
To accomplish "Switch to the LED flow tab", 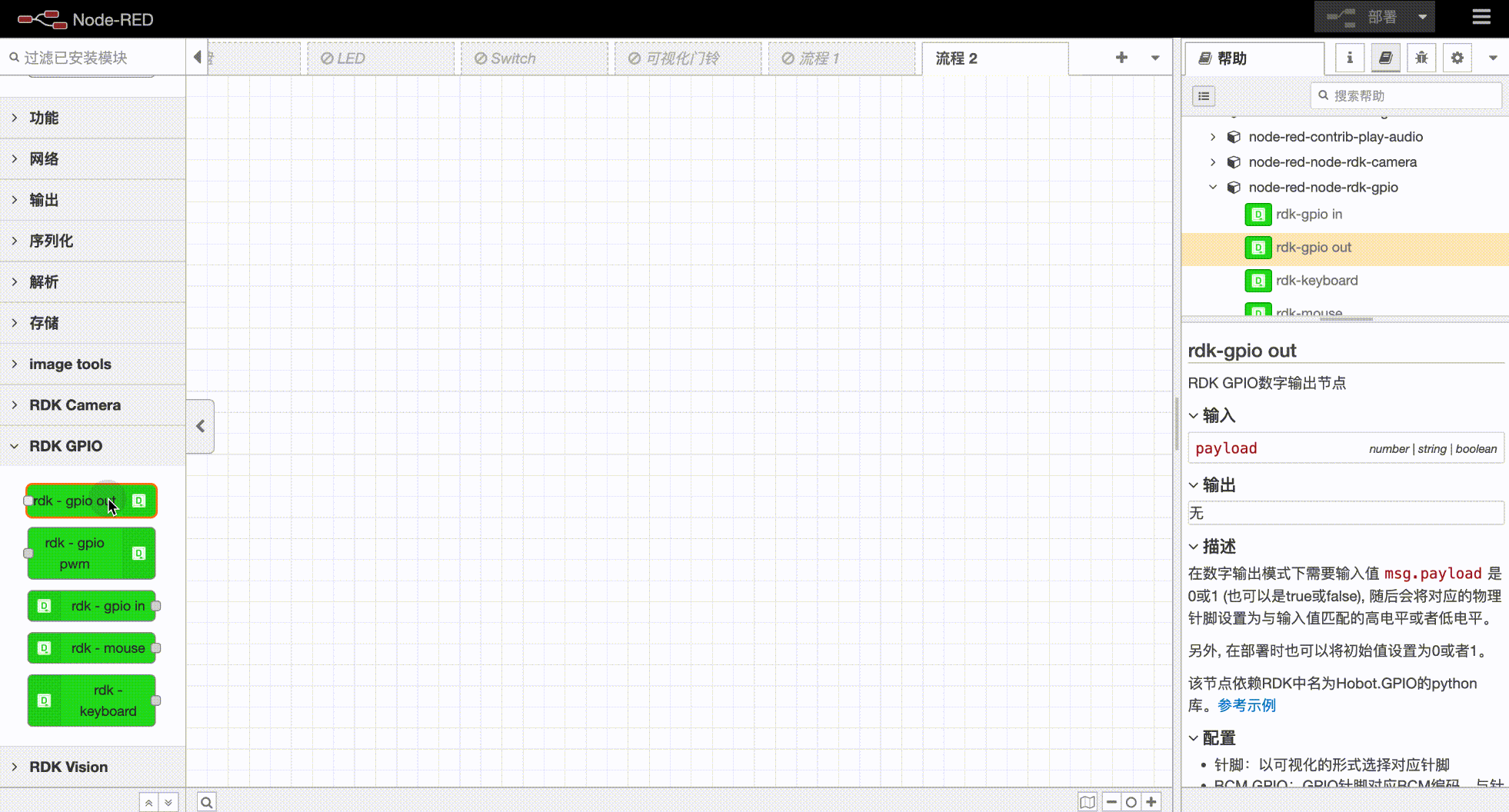I will tap(381, 58).
